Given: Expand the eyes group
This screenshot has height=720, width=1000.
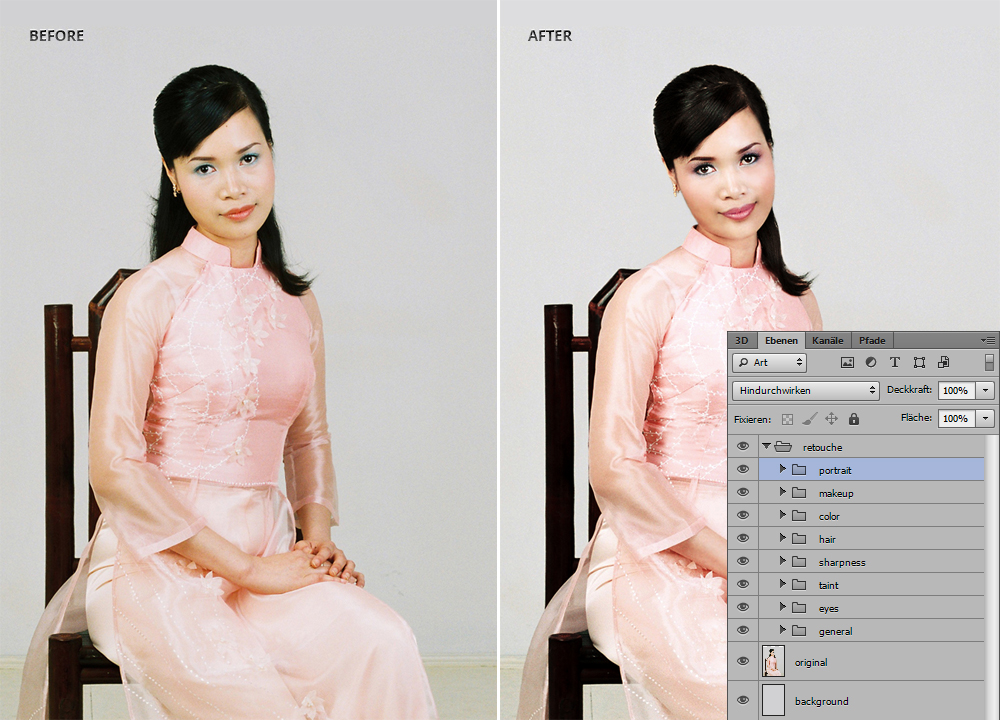Looking at the screenshot, I should coord(783,606).
